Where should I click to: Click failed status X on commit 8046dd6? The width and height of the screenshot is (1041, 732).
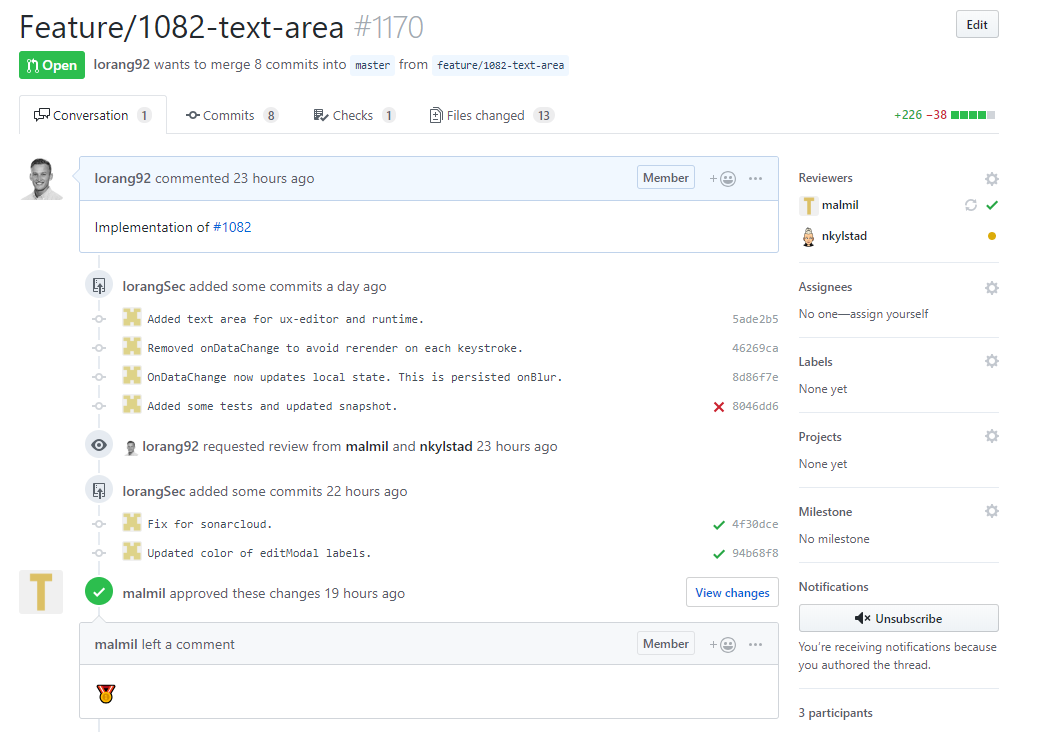(x=718, y=407)
